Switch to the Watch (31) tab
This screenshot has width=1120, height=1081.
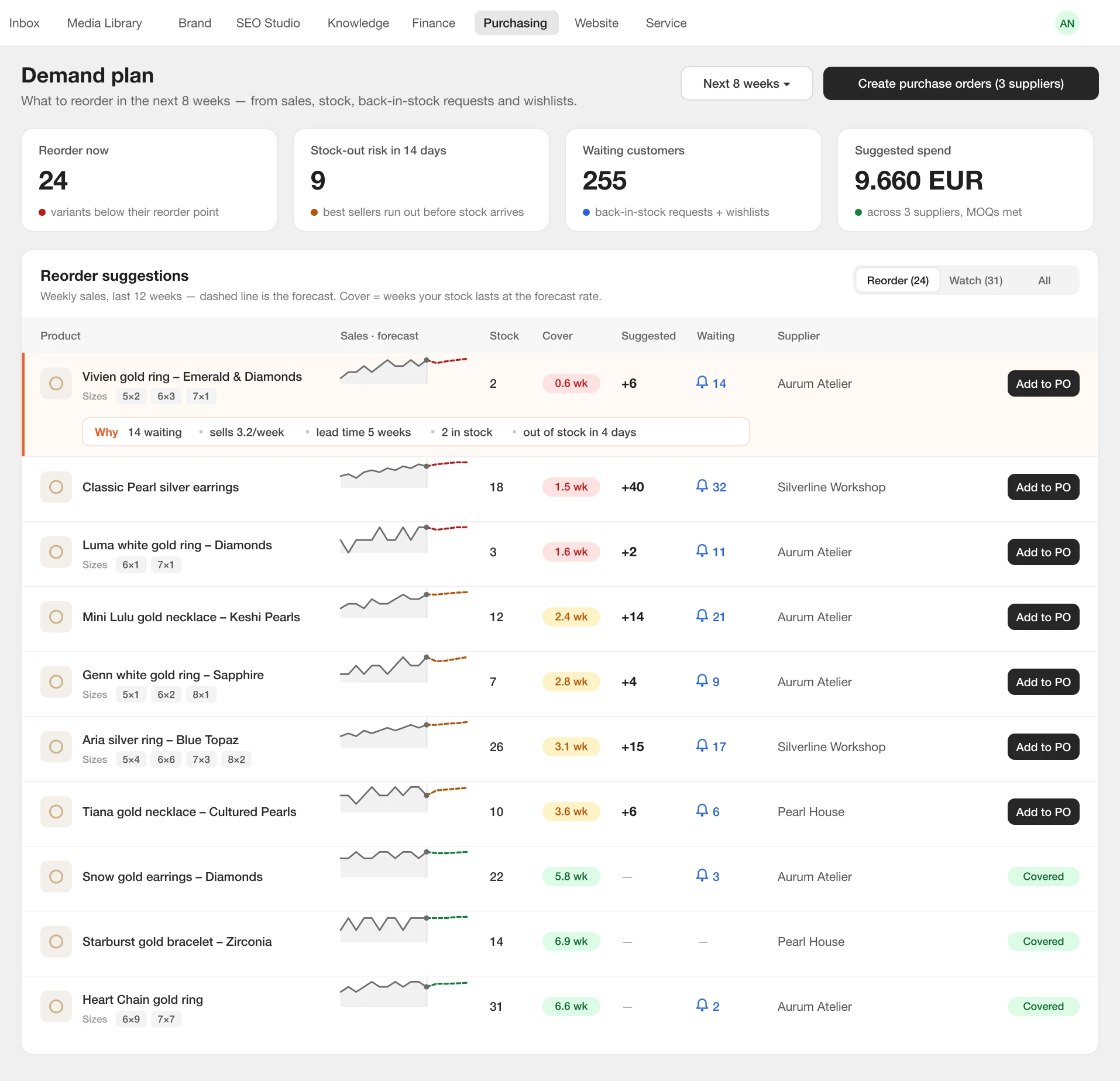[x=975, y=280]
